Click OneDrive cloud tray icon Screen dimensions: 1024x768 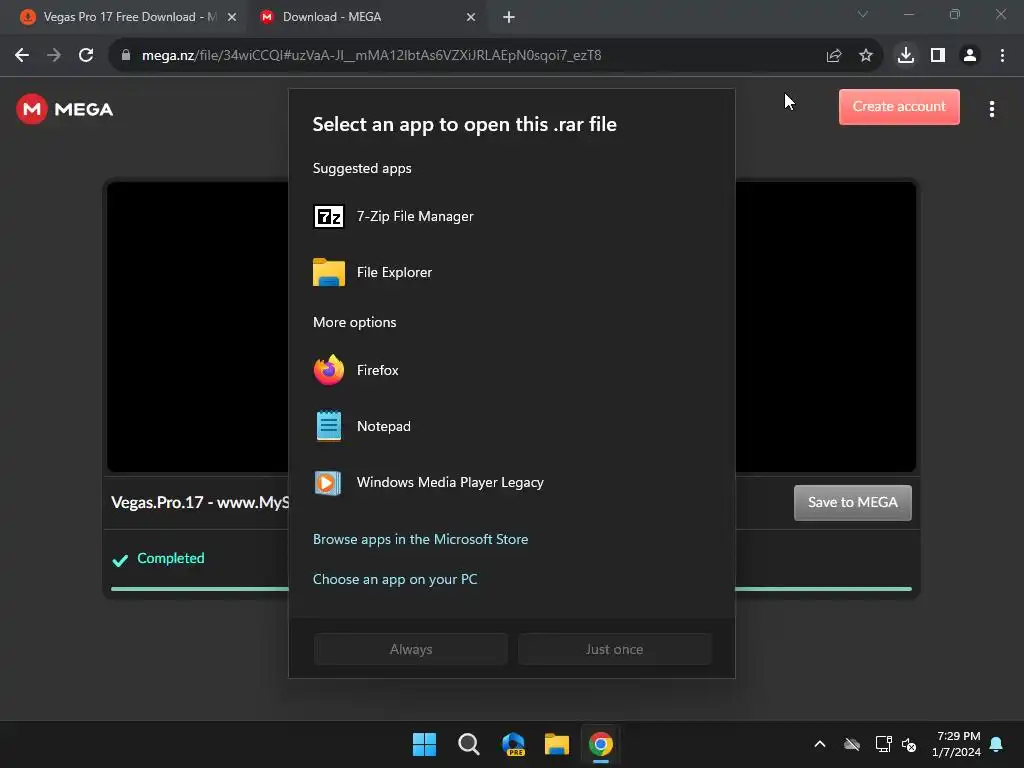pyautogui.click(x=852, y=744)
